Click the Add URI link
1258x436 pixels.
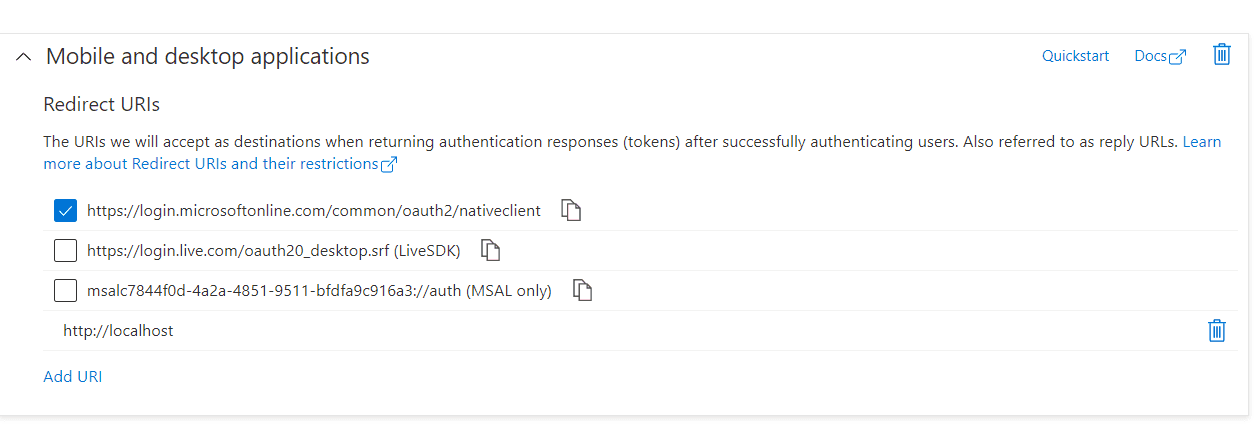tap(72, 377)
